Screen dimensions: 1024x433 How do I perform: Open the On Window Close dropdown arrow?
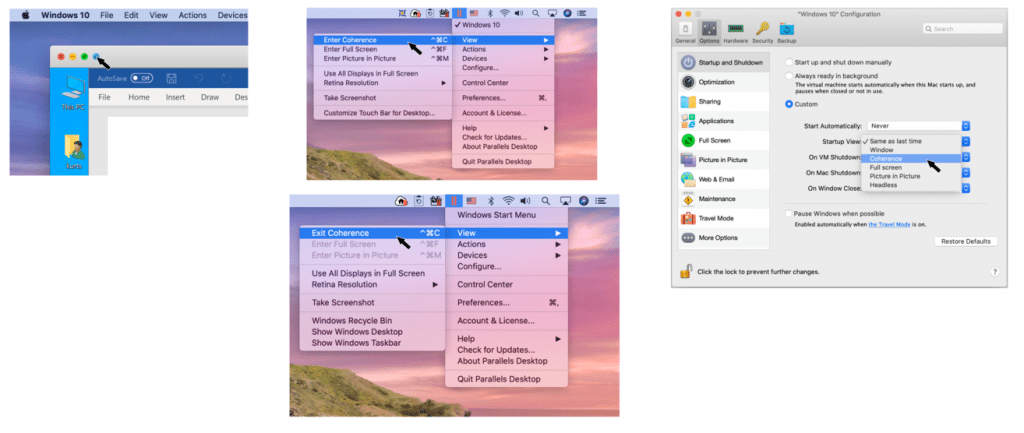[x=966, y=188]
